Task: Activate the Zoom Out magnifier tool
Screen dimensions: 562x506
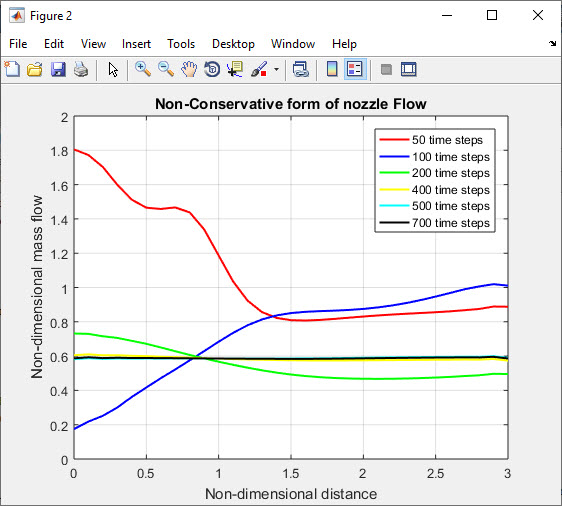Action: click(x=166, y=69)
